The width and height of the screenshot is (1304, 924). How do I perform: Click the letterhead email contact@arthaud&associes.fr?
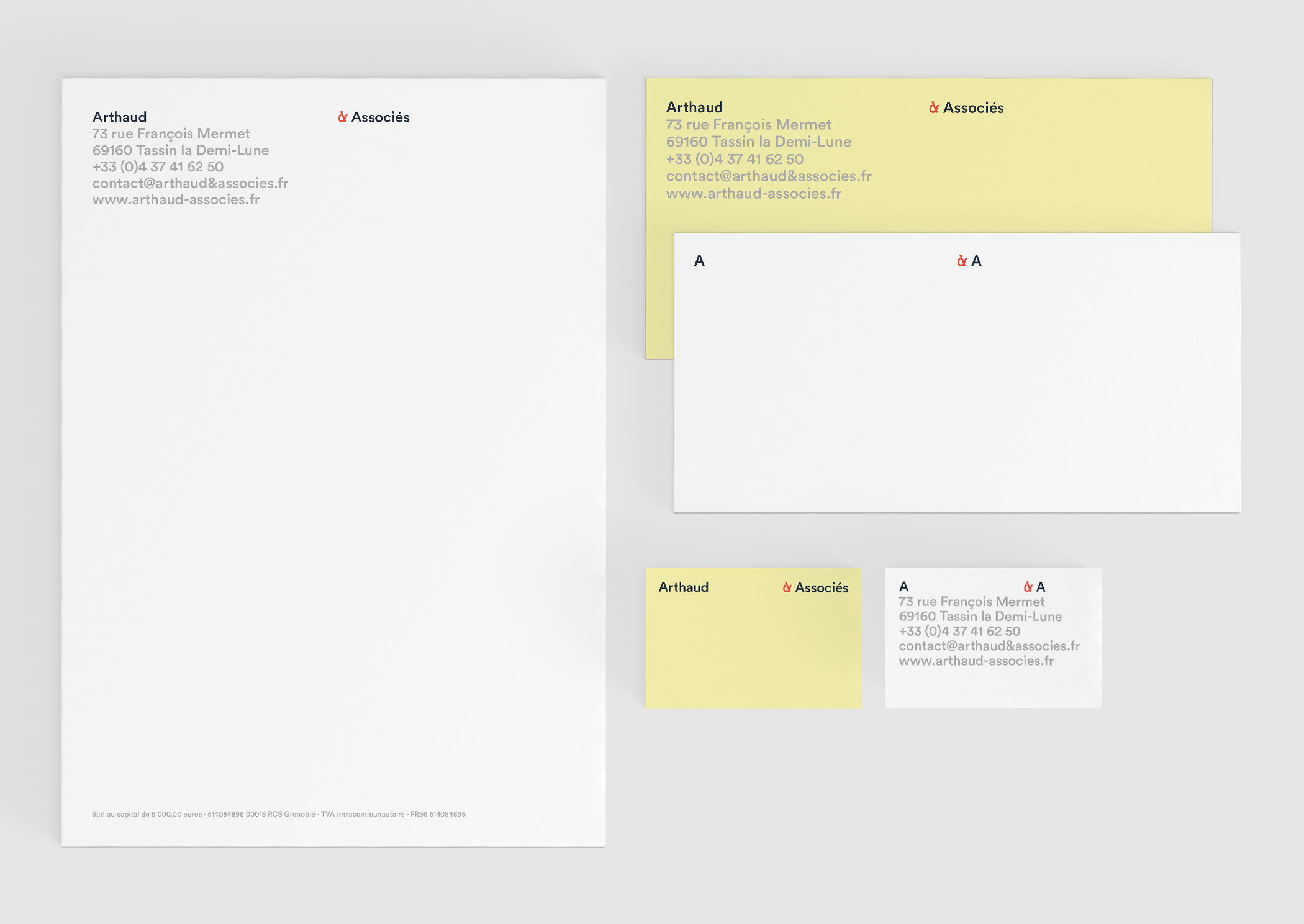(x=190, y=183)
